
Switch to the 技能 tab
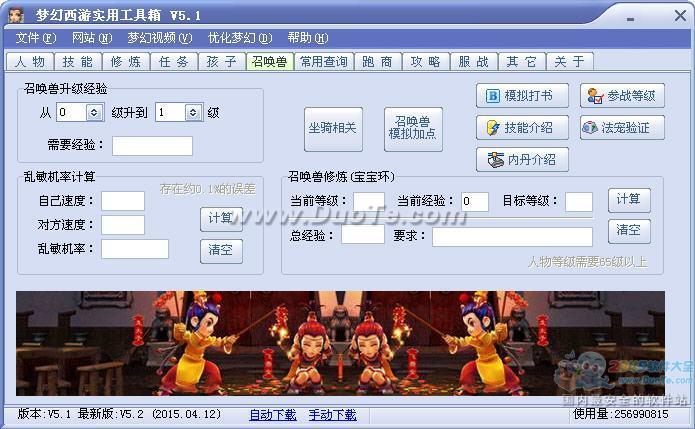pos(78,61)
